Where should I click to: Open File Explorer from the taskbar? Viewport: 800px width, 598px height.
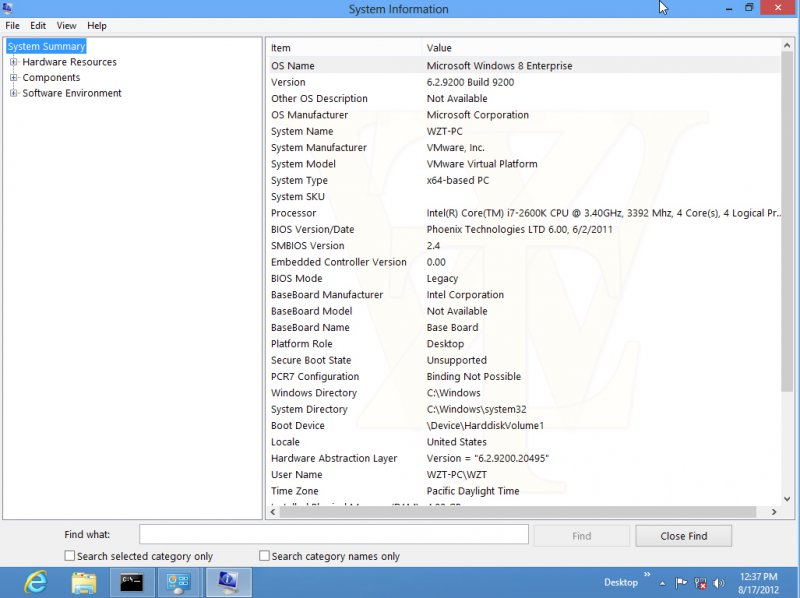84,582
